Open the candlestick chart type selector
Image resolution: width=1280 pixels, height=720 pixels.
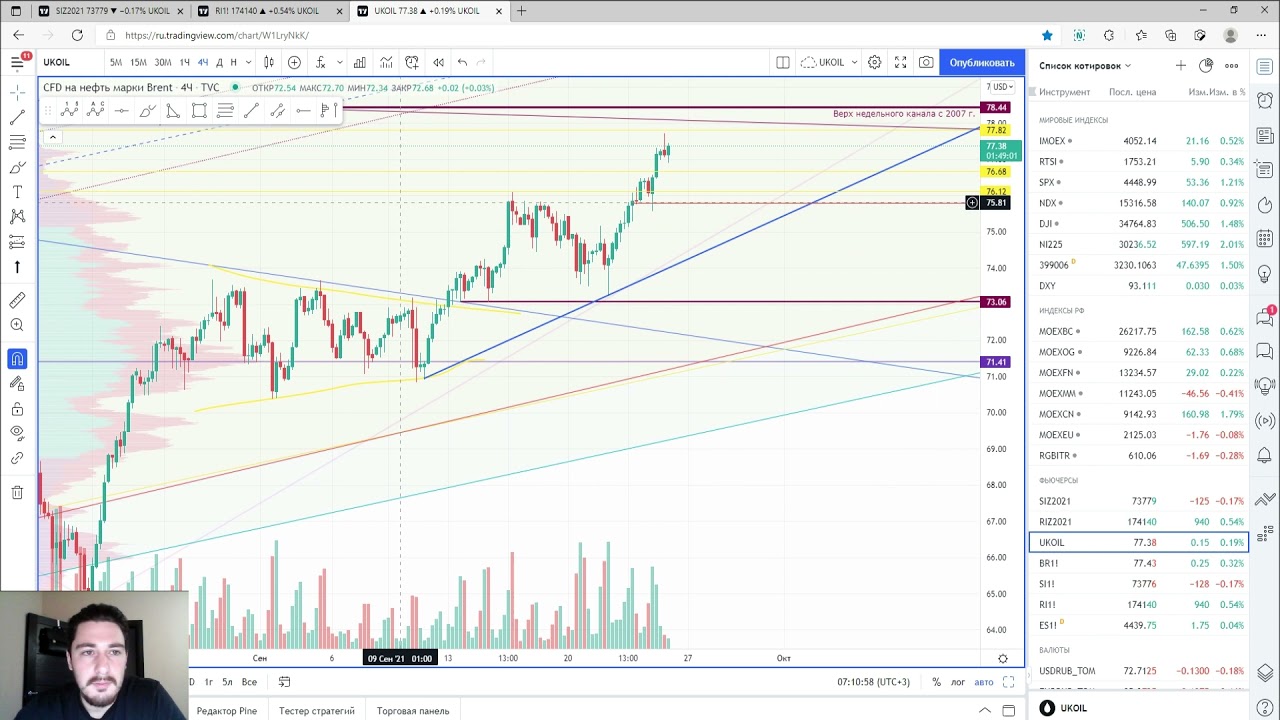click(268, 62)
